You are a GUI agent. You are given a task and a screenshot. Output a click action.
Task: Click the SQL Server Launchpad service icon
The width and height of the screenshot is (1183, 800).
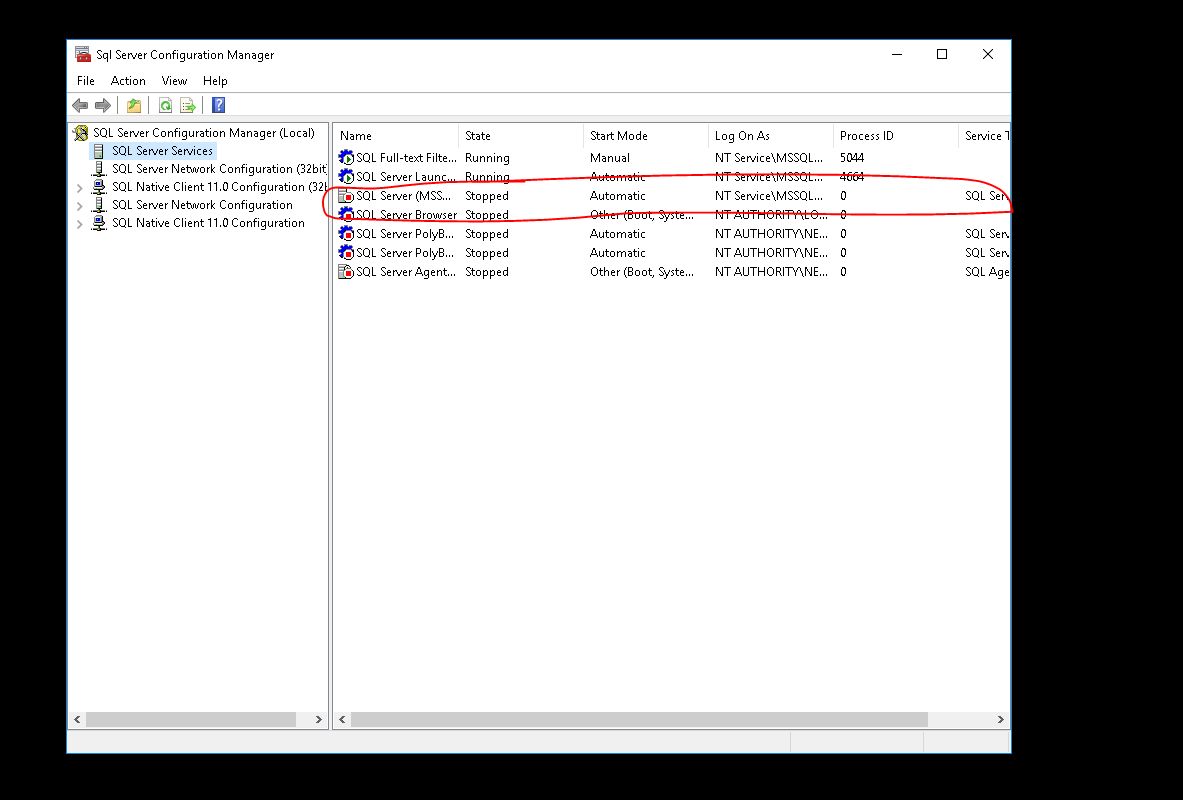click(346, 177)
